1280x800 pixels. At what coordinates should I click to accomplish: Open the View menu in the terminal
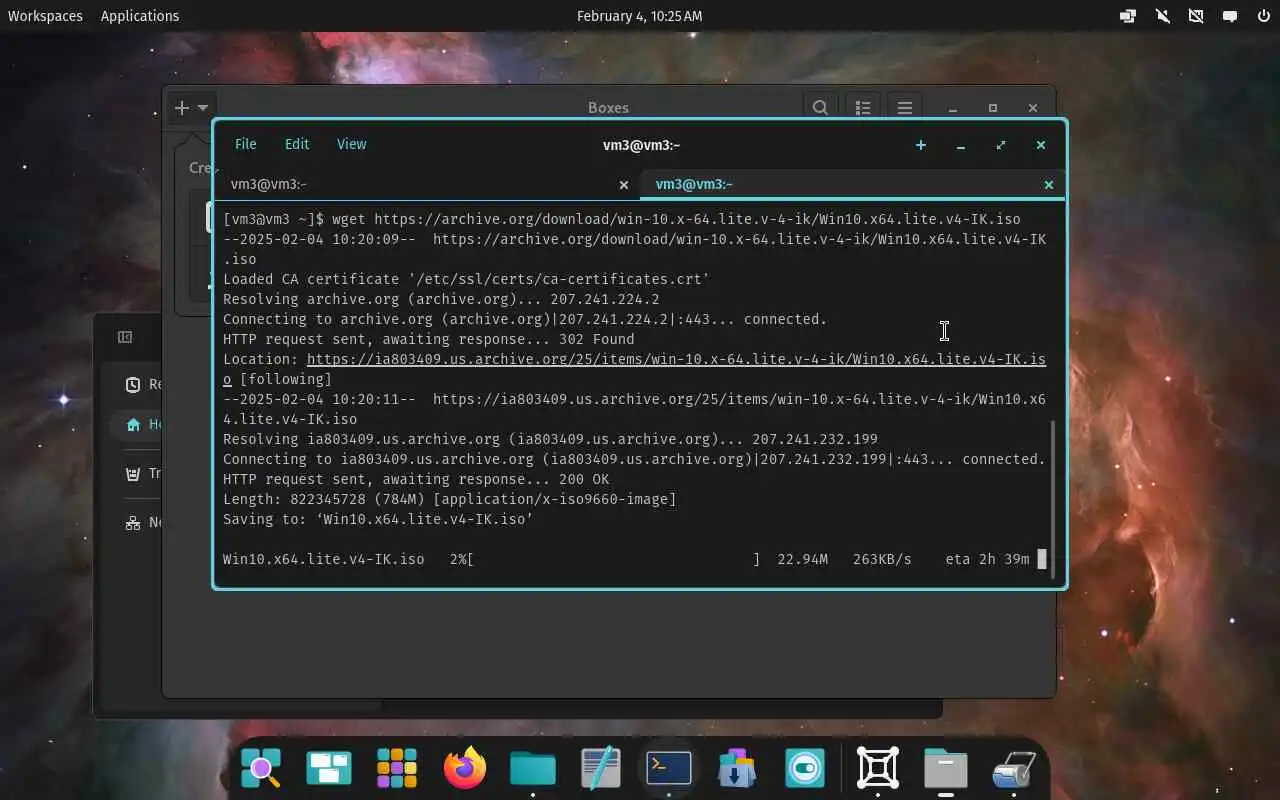tap(351, 144)
